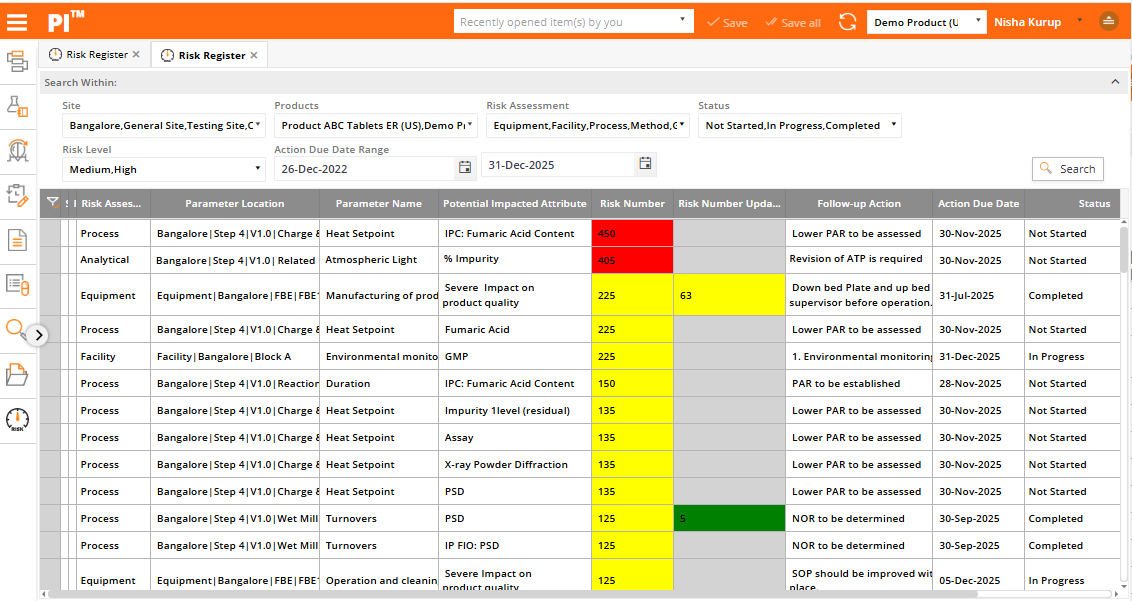Click the 'IP FIO: PSD' attribute cell

coord(515,545)
